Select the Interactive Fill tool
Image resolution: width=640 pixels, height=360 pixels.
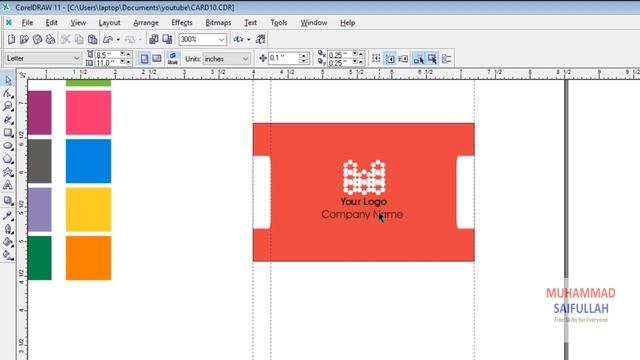[8, 256]
